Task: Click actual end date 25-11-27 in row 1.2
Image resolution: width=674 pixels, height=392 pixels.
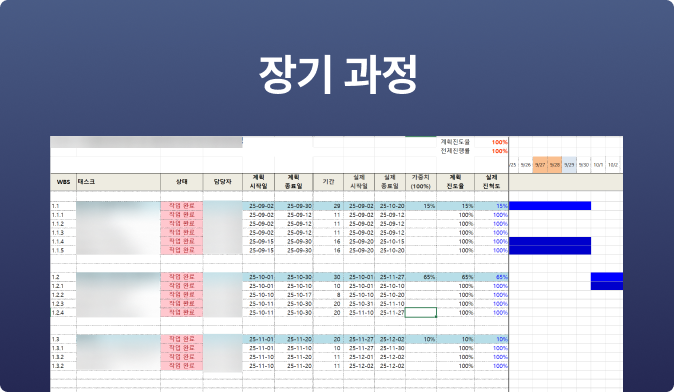Action: pyautogui.click(x=389, y=277)
